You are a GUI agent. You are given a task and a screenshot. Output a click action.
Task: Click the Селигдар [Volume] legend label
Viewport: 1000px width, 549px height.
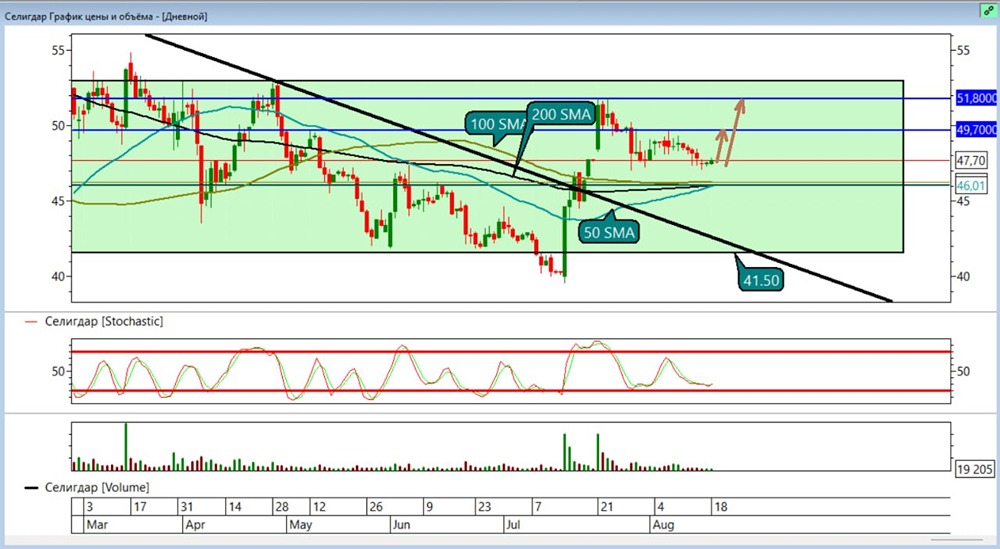[x=97, y=488]
